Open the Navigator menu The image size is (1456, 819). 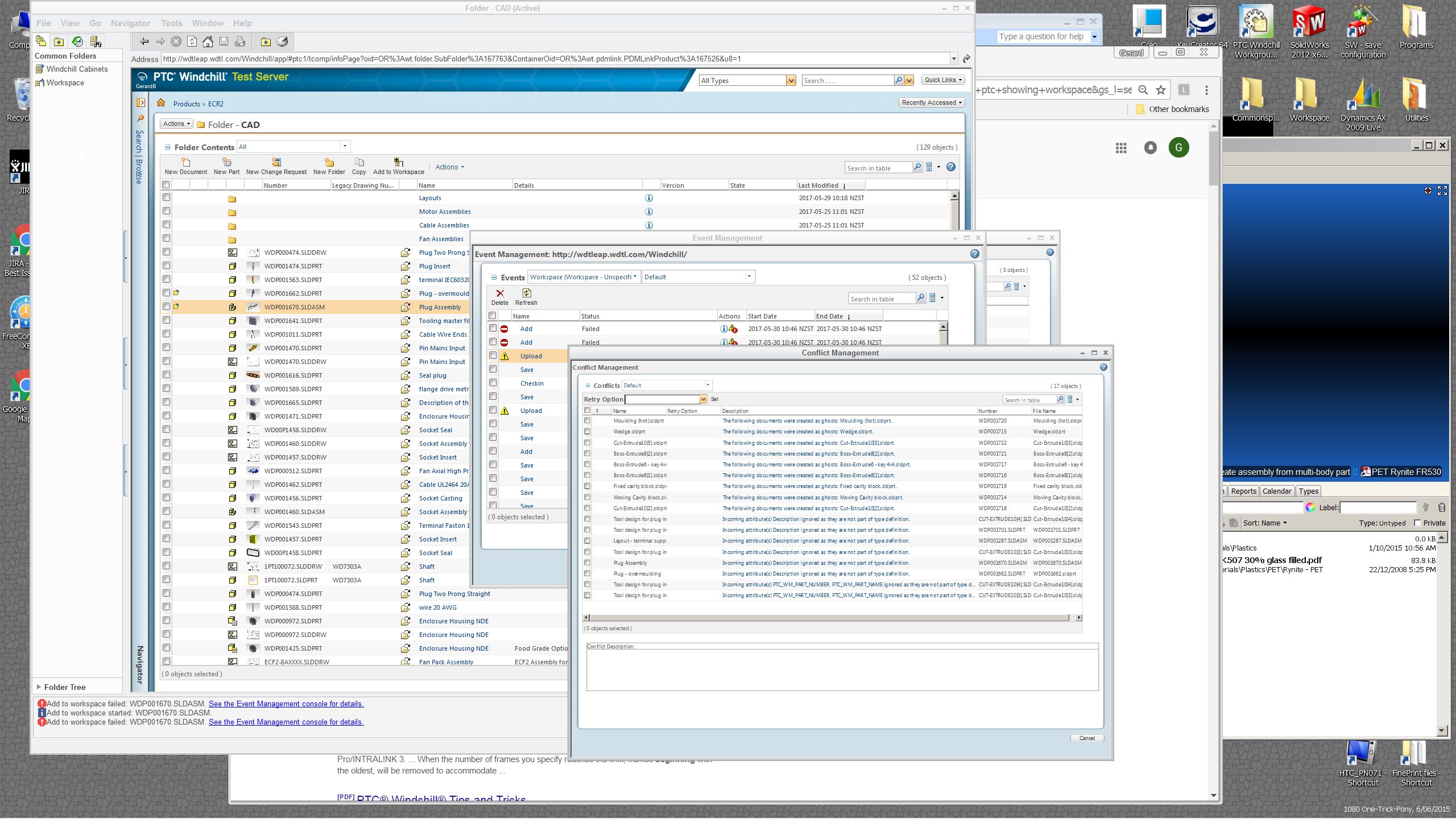pos(130,23)
